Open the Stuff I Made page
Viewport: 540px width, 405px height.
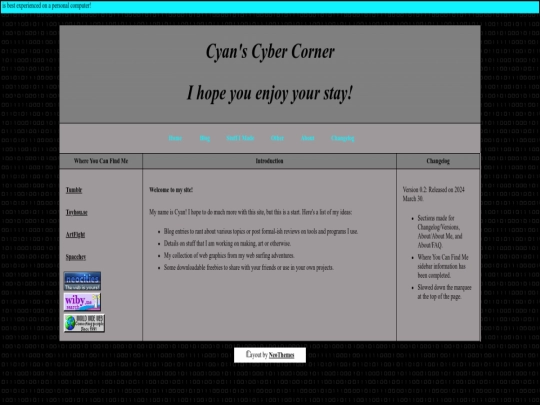click(x=240, y=138)
